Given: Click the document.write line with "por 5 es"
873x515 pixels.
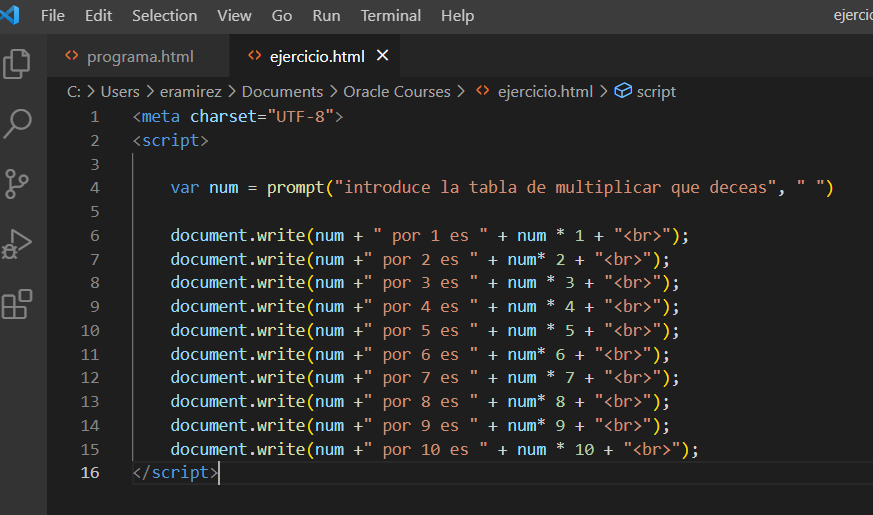Looking at the screenshot, I should point(425,331).
